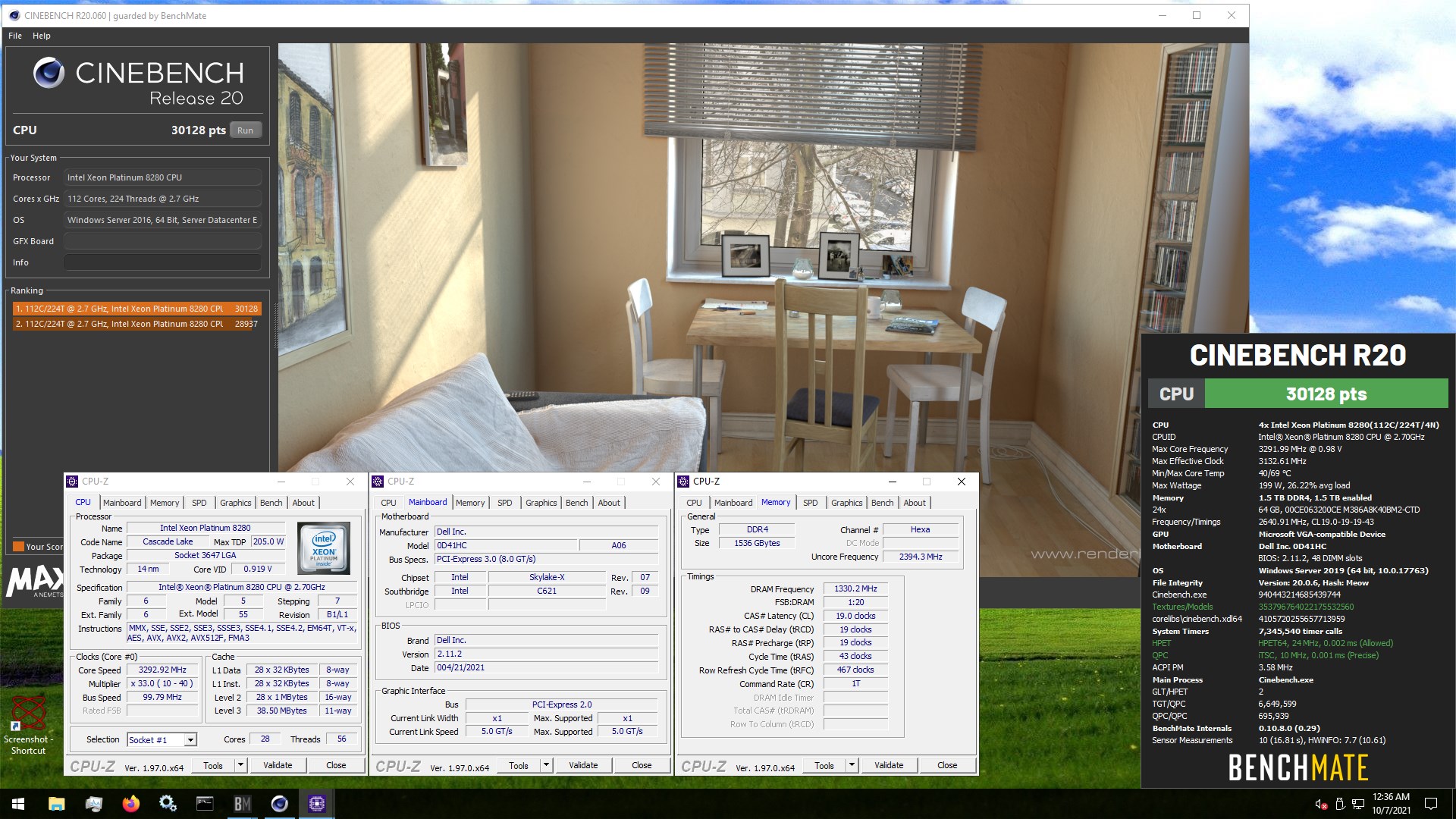This screenshot has height=819, width=1456.
Task: Open About tab in CPU-Z memory window
Action: pos(915,503)
